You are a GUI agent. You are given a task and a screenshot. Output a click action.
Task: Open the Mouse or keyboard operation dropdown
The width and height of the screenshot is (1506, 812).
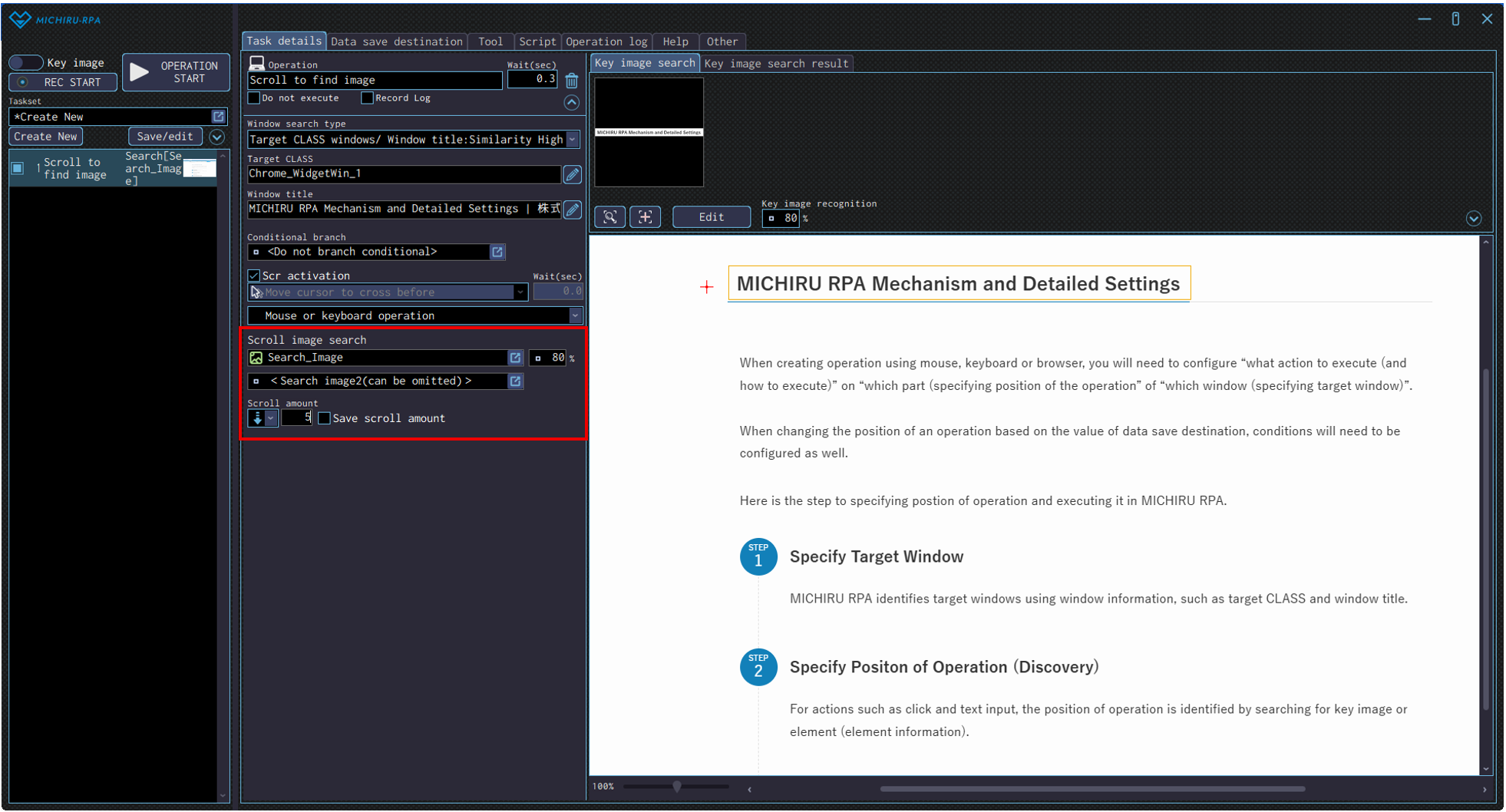click(x=575, y=316)
